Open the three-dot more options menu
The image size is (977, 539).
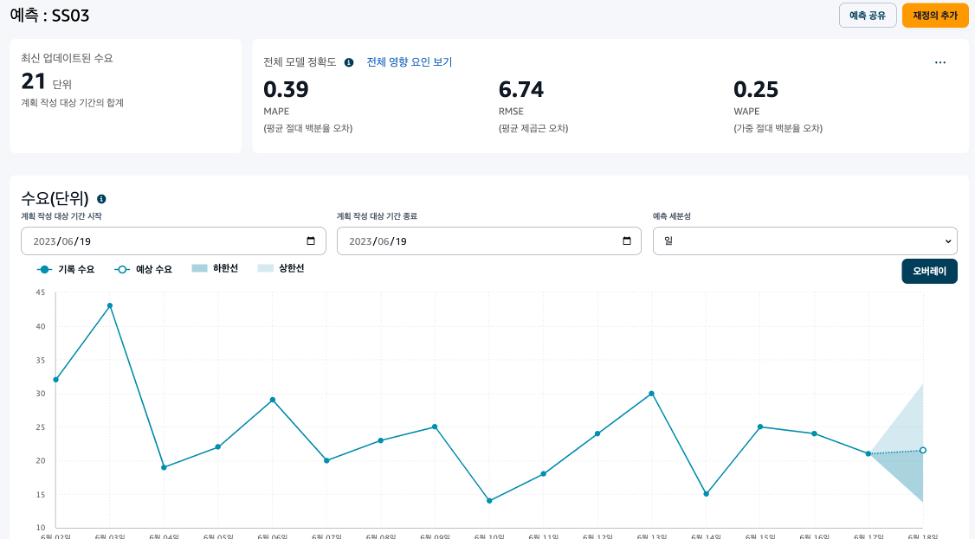click(939, 62)
